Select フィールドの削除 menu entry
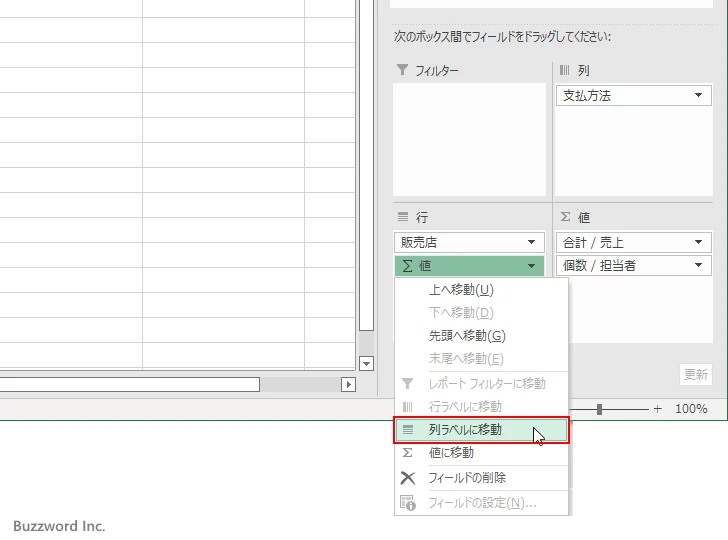The height and width of the screenshot is (540, 728). pyautogui.click(x=481, y=478)
